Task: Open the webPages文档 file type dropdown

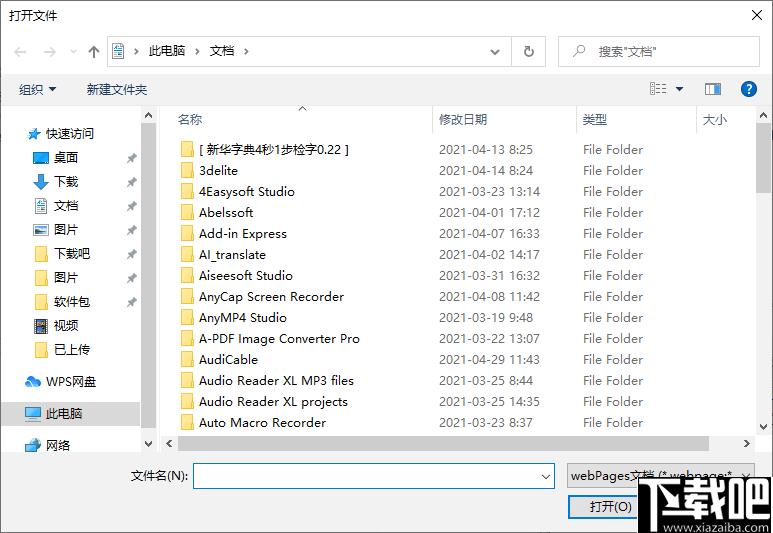Action: pyautogui.click(x=660, y=476)
